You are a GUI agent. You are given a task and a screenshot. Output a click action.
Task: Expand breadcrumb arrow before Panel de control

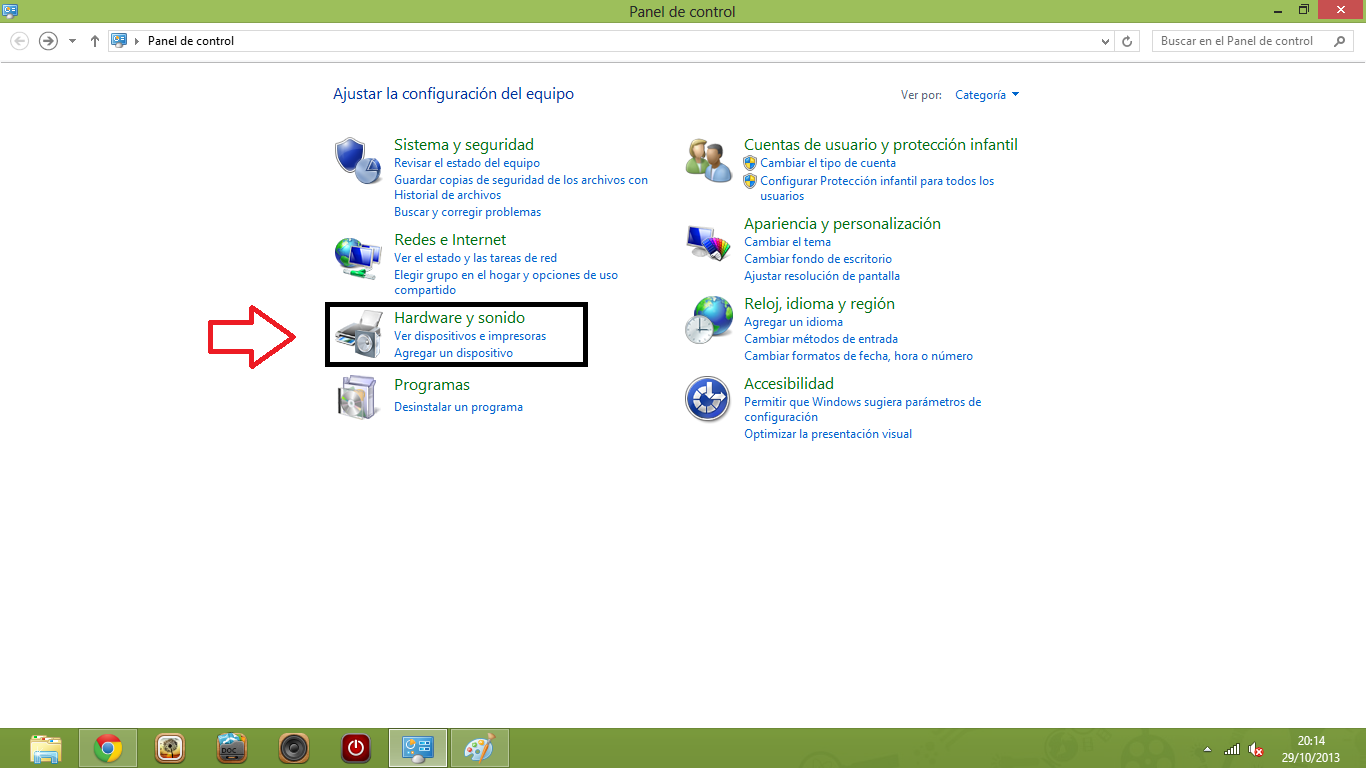[137, 41]
